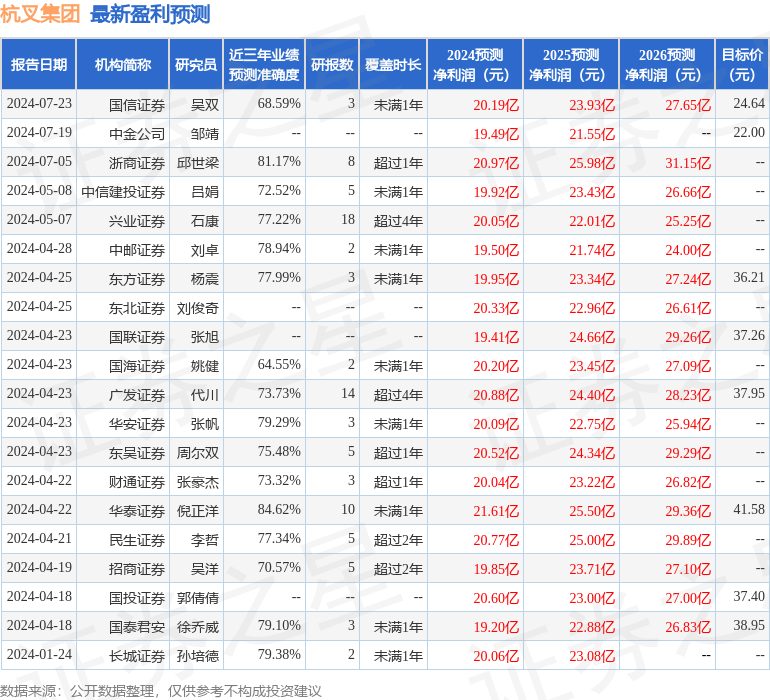Click analyst name 刘卓
Viewport: 770px width, 700px height.
pyautogui.click(x=205, y=250)
